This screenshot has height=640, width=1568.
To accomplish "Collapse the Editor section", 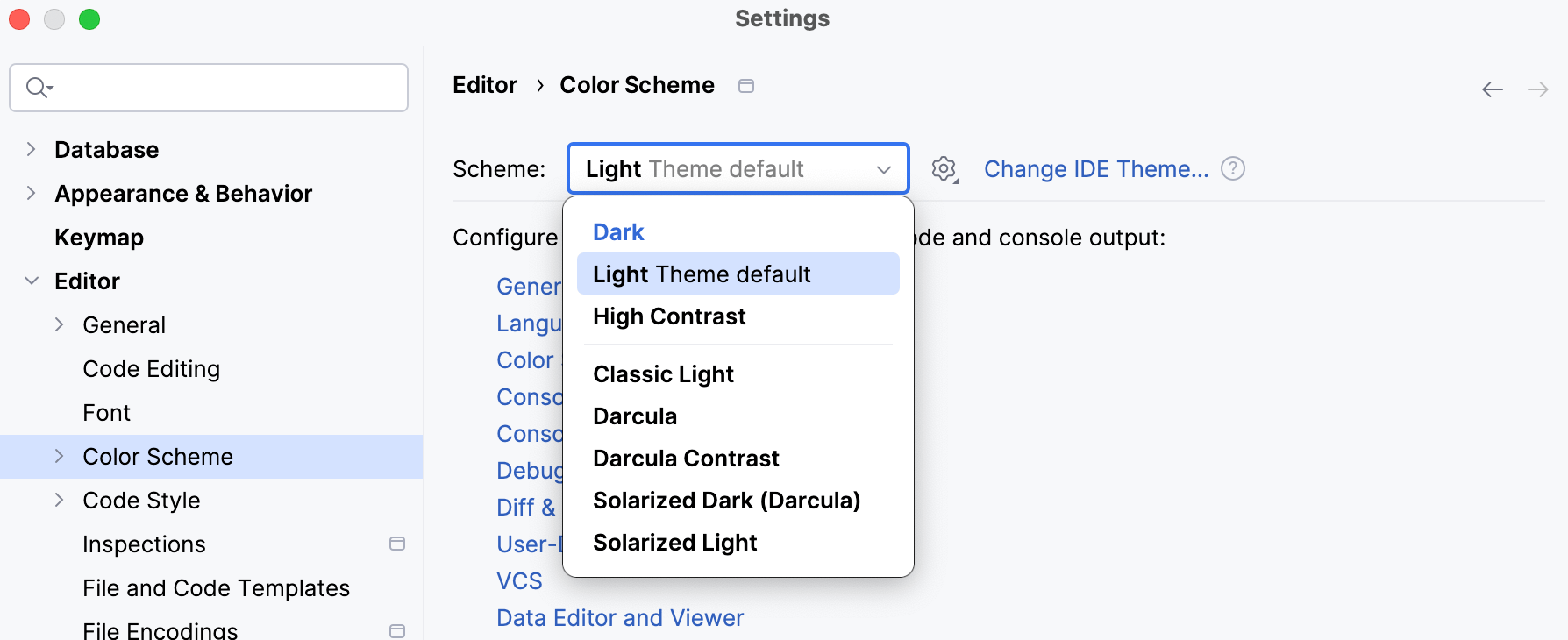I will (31, 281).
